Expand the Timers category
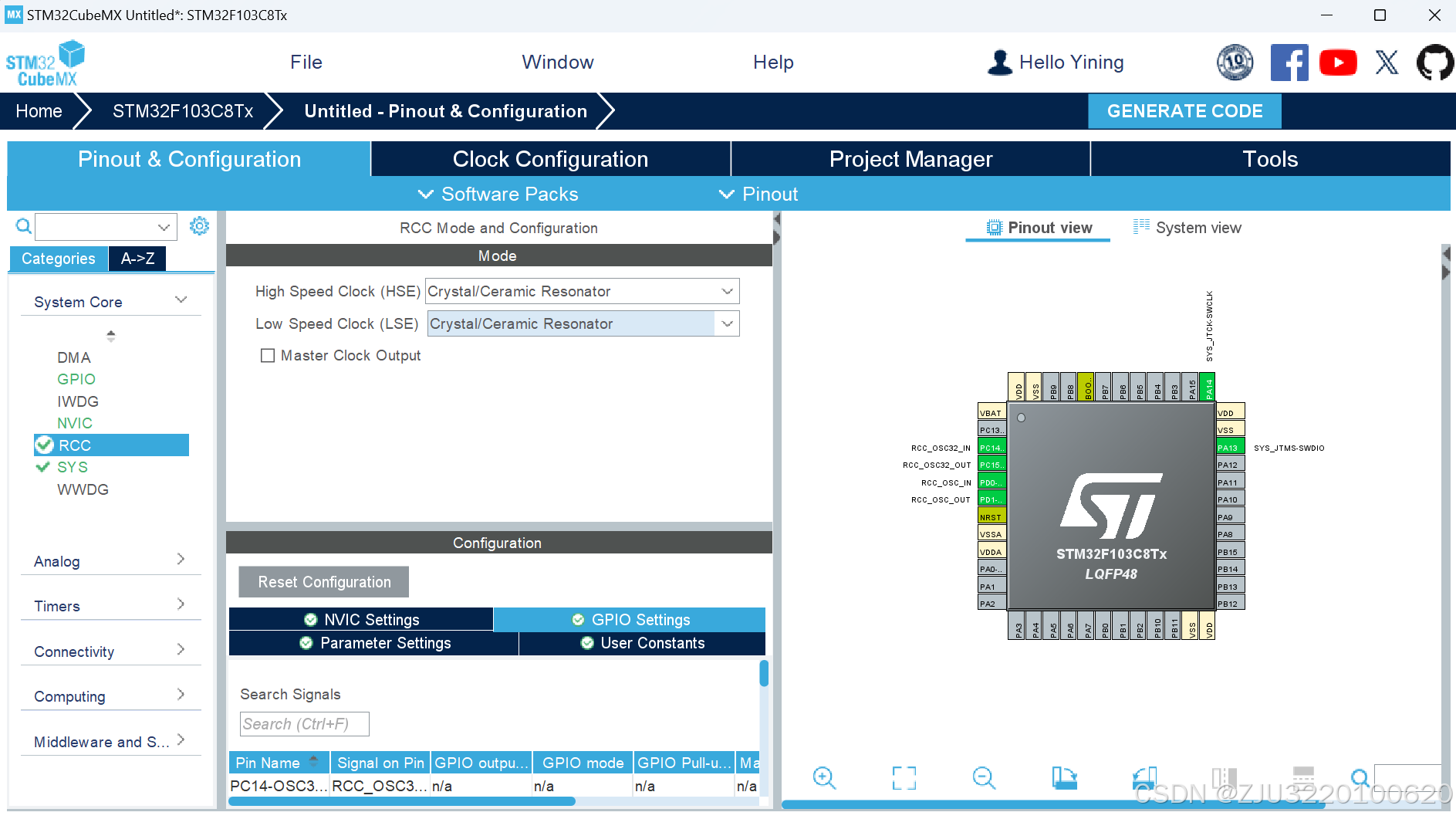Viewport: 1456px width, 819px height. [x=110, y=606]
